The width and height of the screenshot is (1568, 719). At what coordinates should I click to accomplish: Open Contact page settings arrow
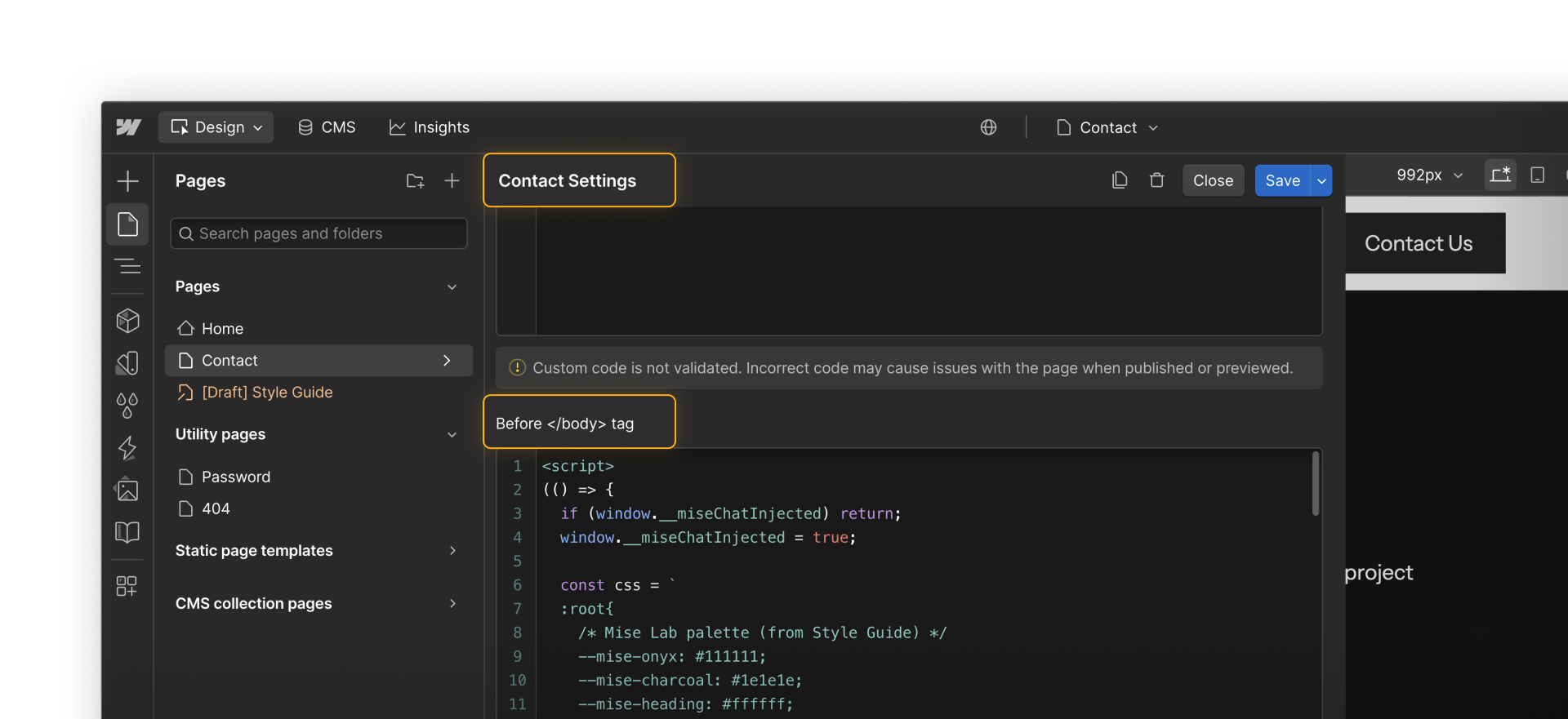click(x=447, y=361)
